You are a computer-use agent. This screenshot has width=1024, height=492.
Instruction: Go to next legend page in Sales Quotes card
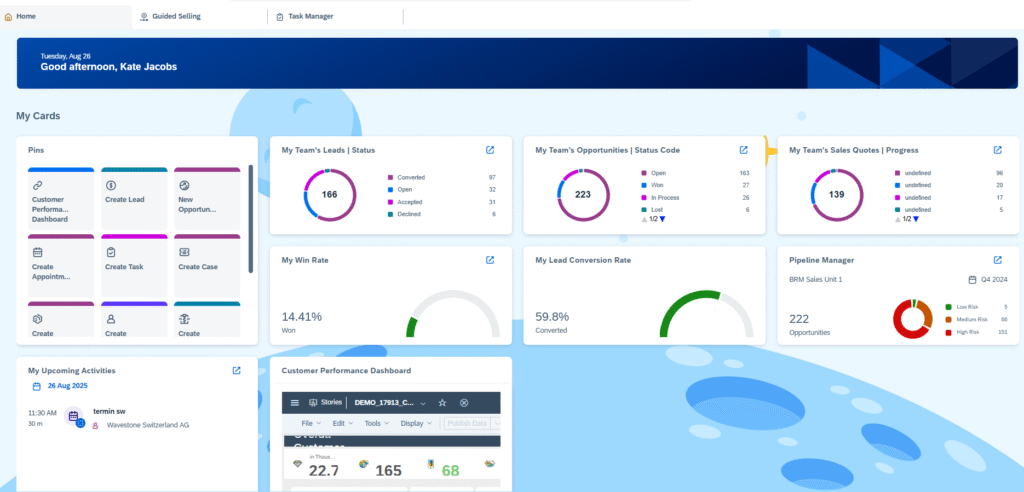916,220
